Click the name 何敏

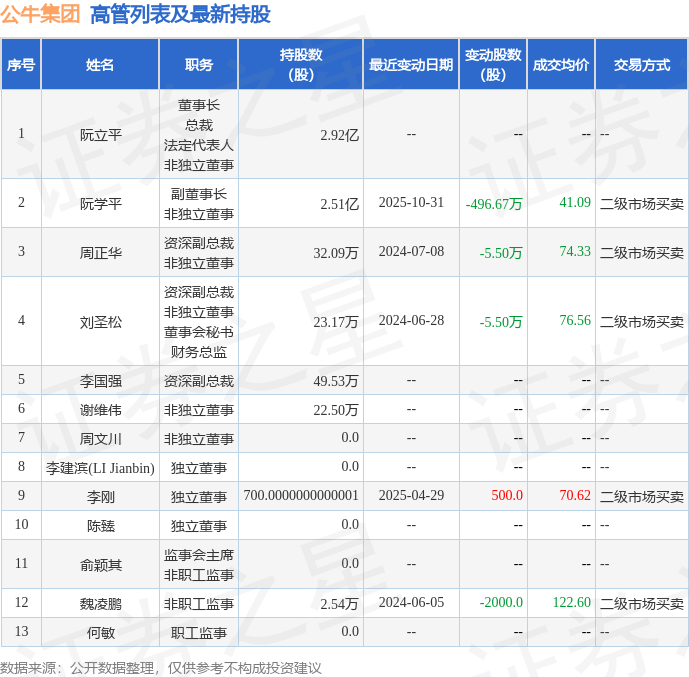[101, 633]
